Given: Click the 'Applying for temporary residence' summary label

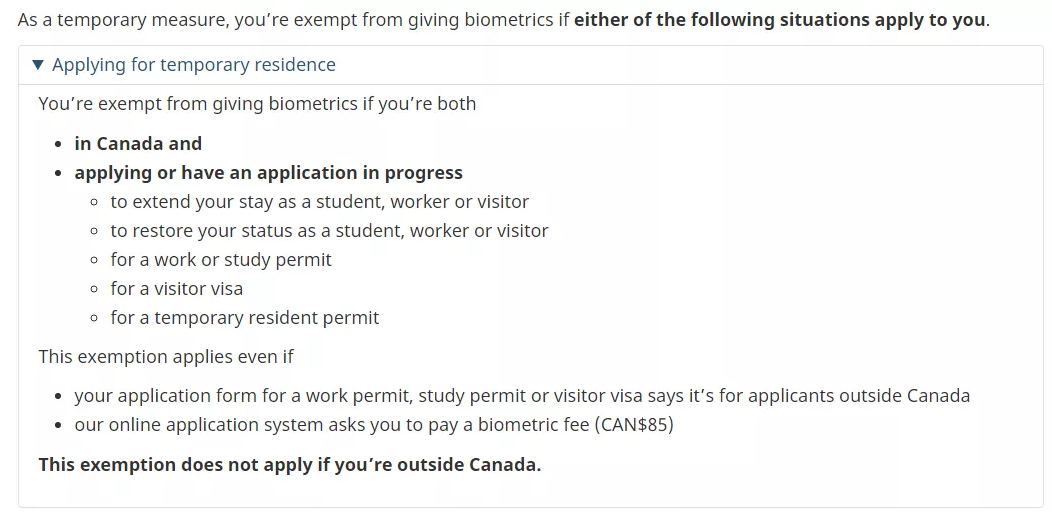Looking at the screenshot, I should [194, 65].
